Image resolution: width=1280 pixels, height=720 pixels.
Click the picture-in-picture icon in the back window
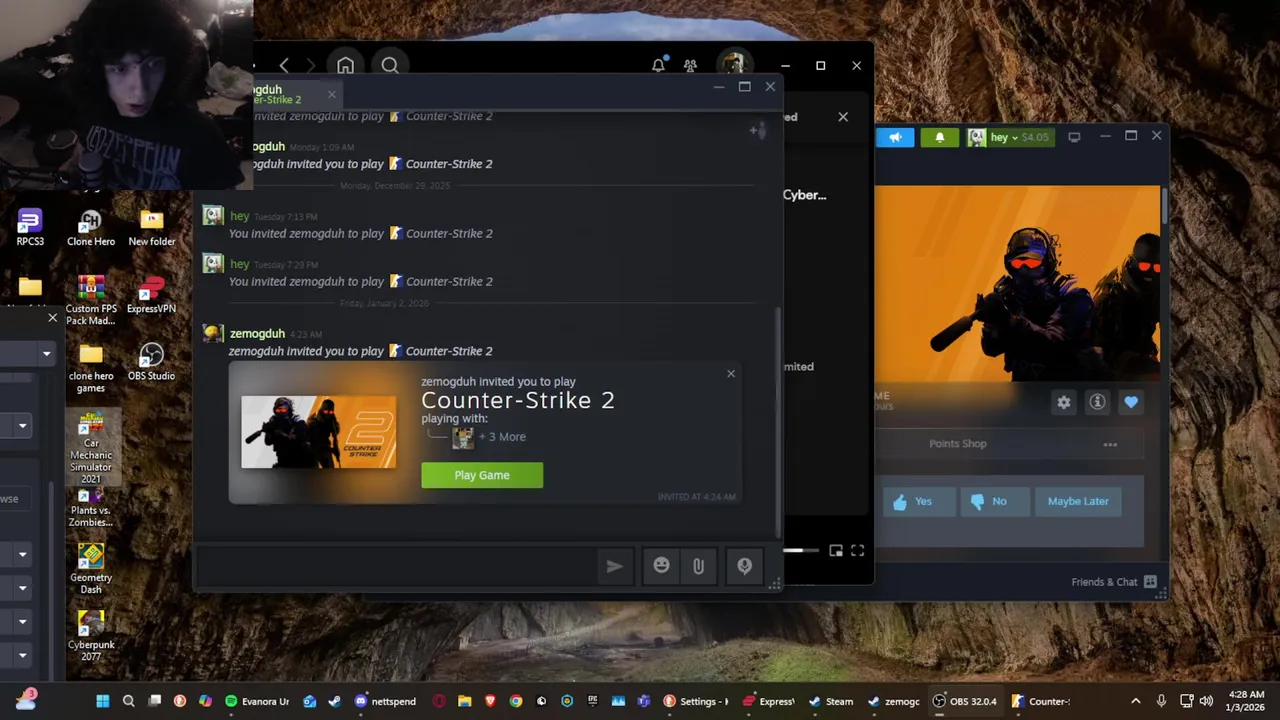[836, 551]
